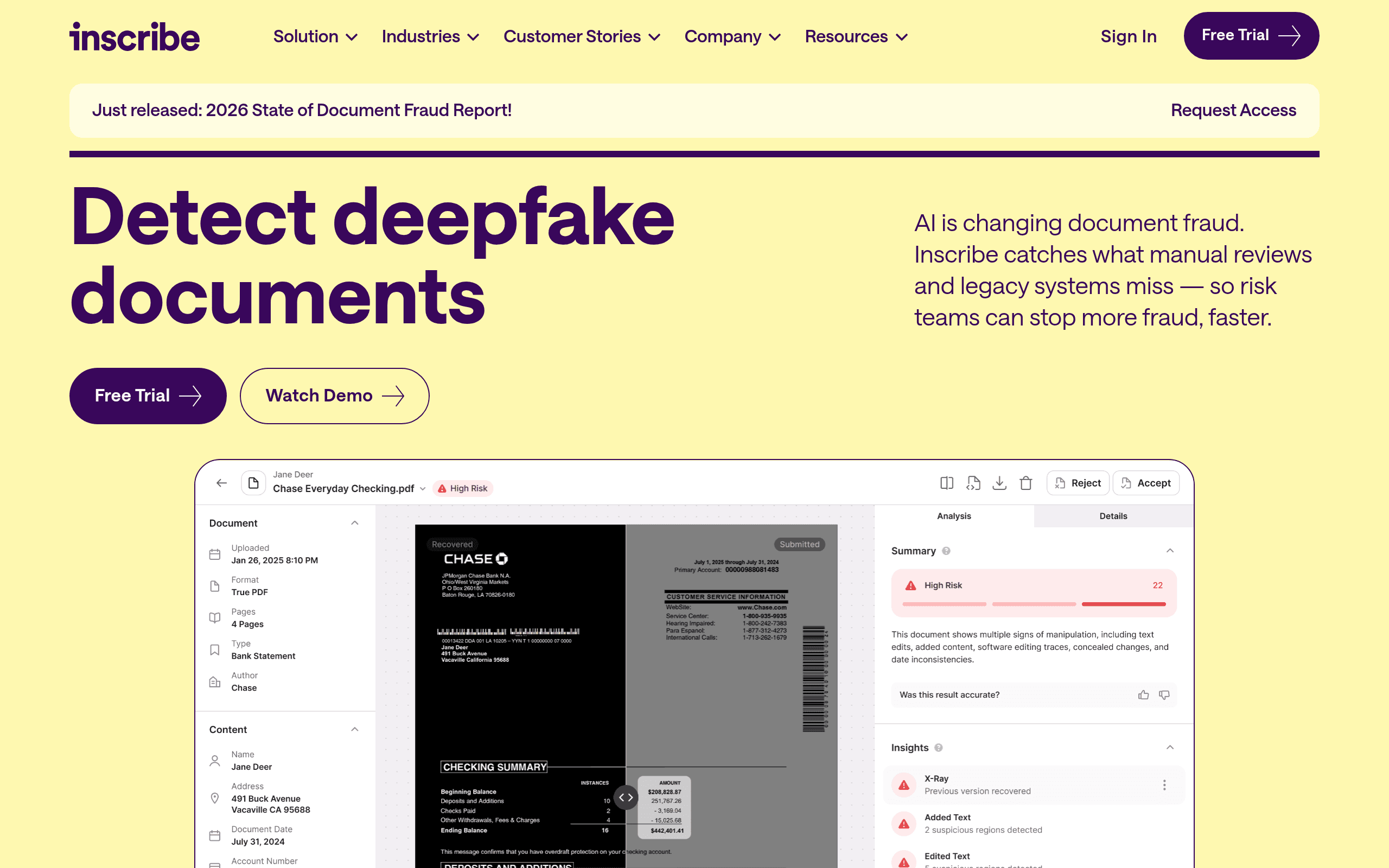Viewport: 1389px width, 868px height.
Task: Click the person icon beside Name
Action: pos(215,761)
